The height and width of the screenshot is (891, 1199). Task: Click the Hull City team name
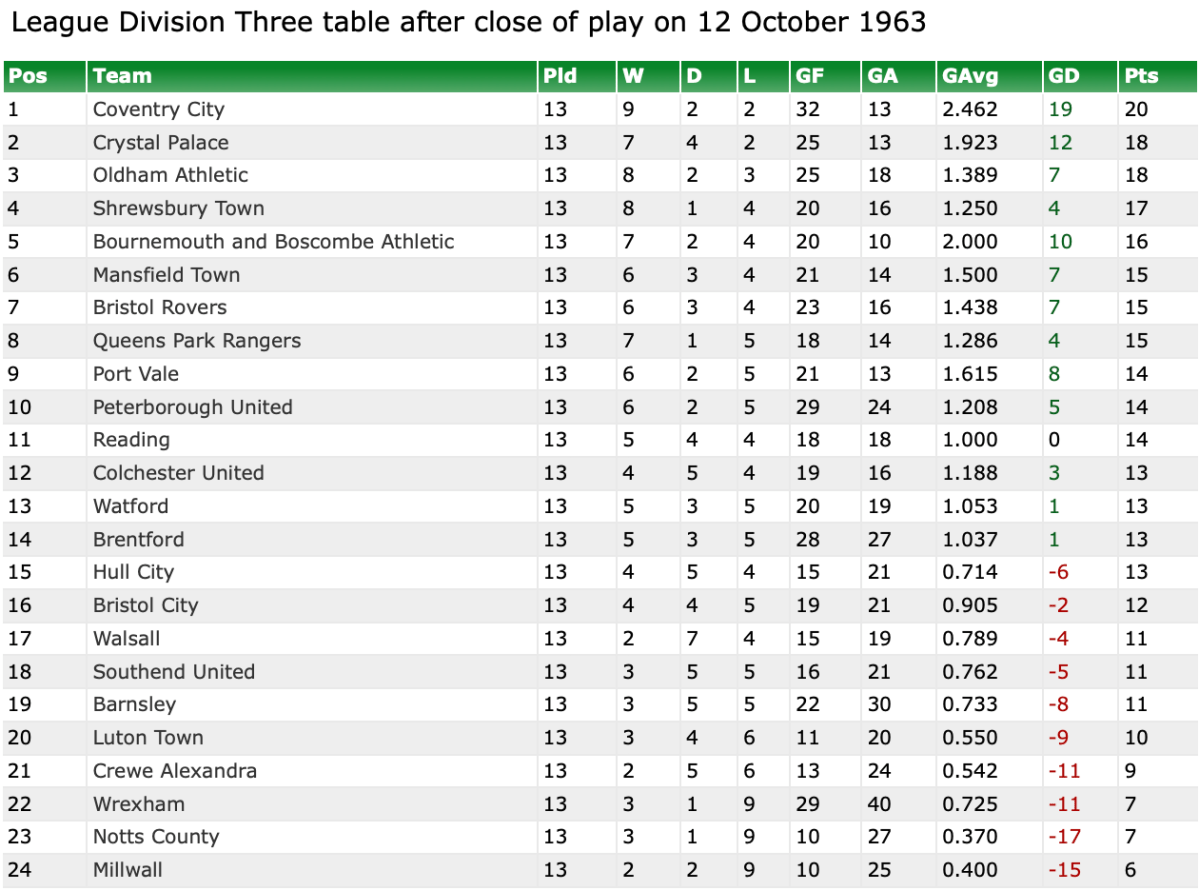tap(133, 572)
